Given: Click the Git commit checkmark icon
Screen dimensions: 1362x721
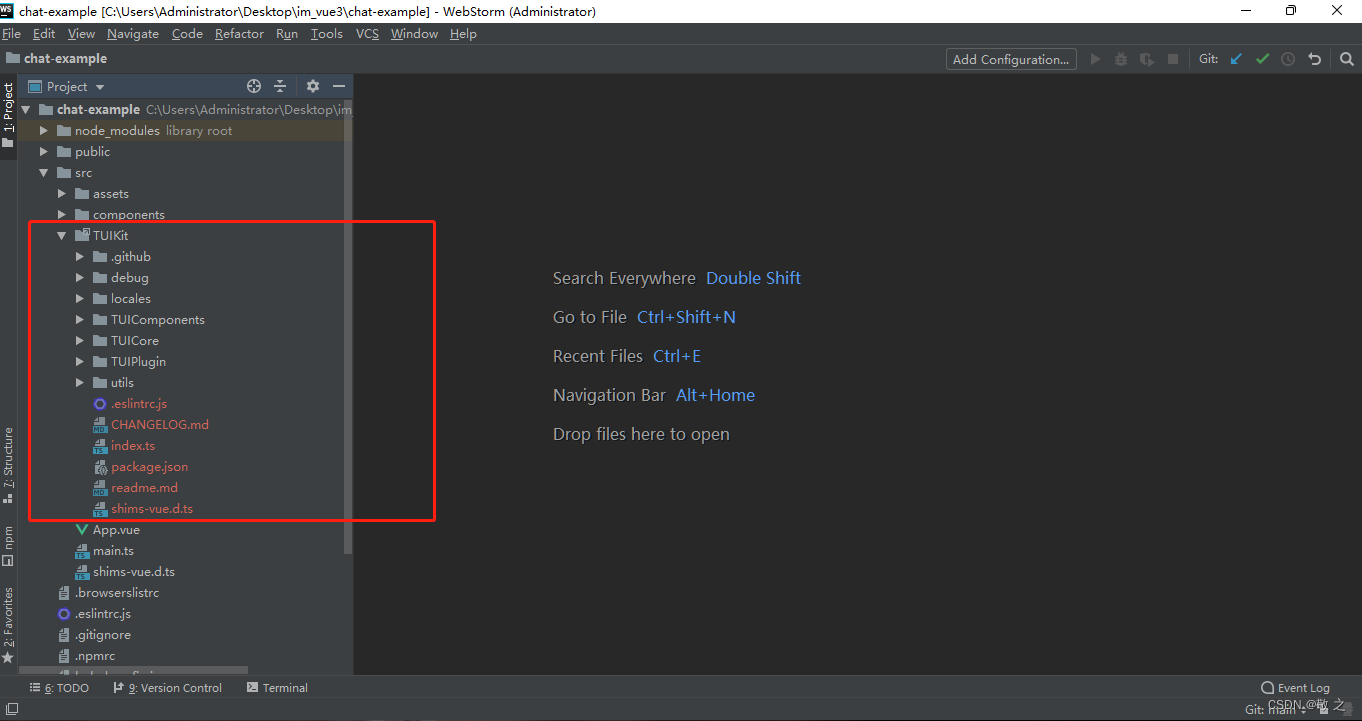Looking at the screenshot, I should pos(1262,59).
